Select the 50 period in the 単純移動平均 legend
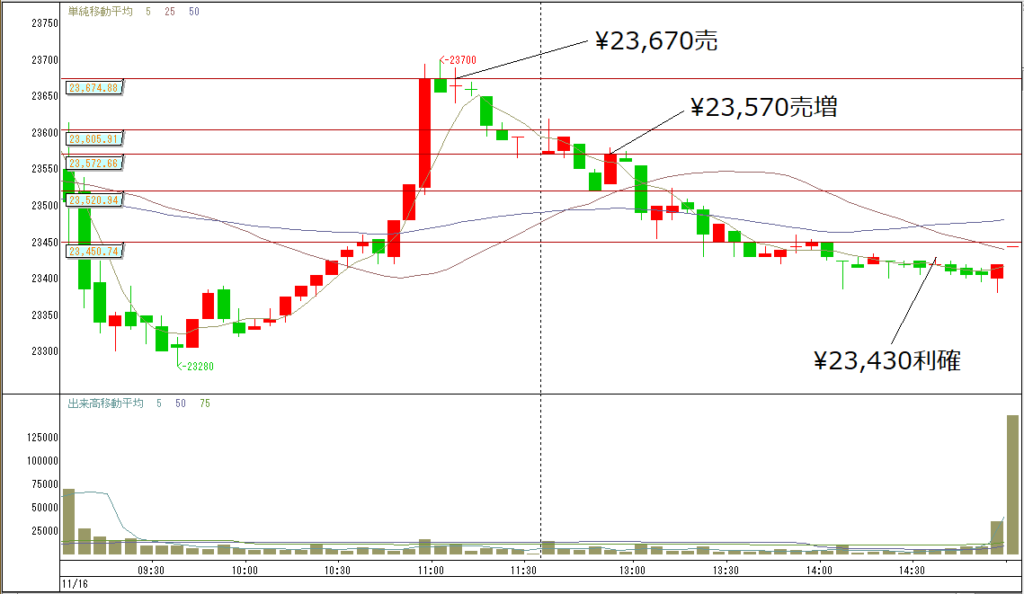Viewport: 1024px width, 594px height. click(x=194, y=12)
